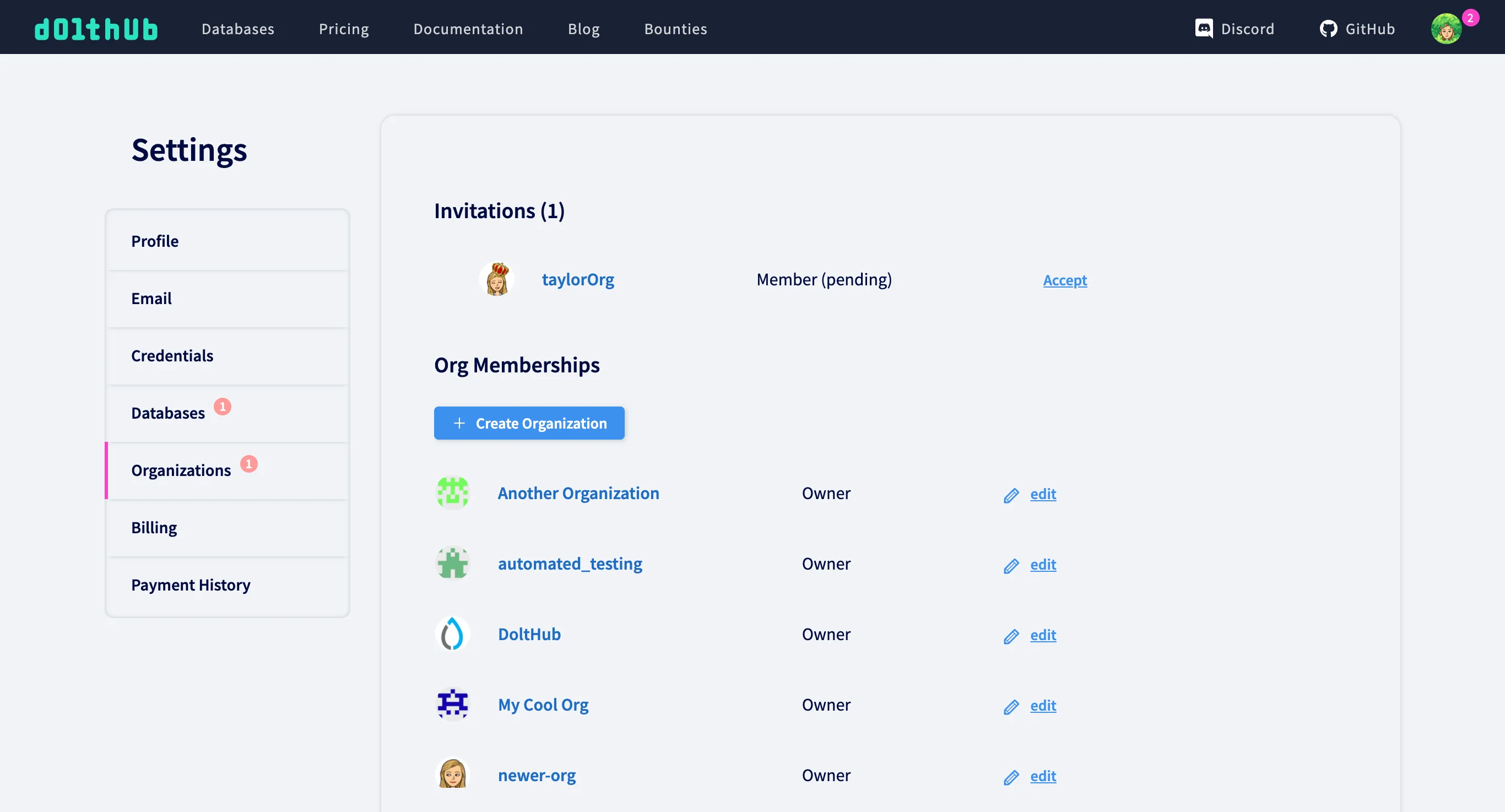Click the edit pencil next to DoltHub org
Image resolution: width=1505 pixels, height=812 pixels.
pos(1012,636)
